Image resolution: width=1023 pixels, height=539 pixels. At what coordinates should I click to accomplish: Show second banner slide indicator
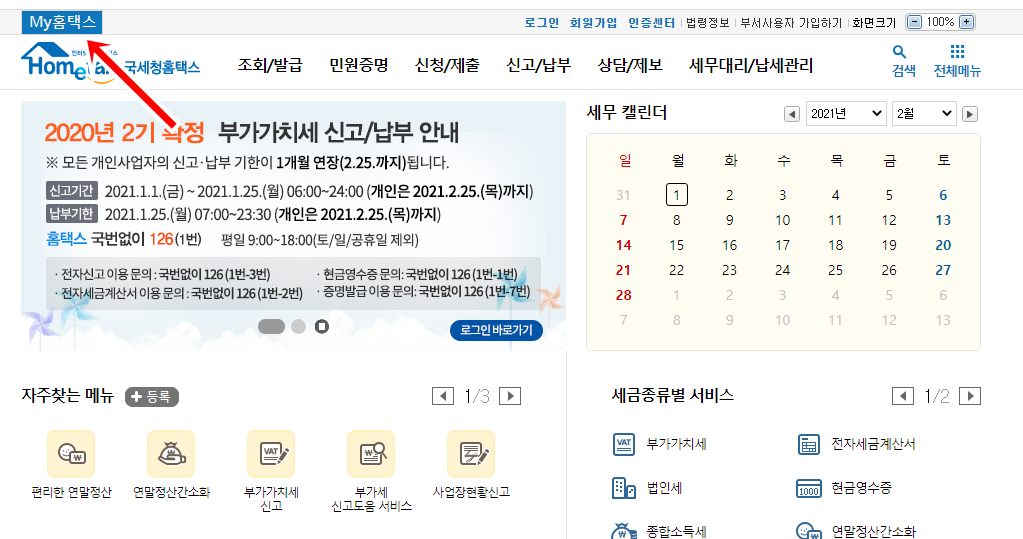pyautogui.click(x=298, y=326)
